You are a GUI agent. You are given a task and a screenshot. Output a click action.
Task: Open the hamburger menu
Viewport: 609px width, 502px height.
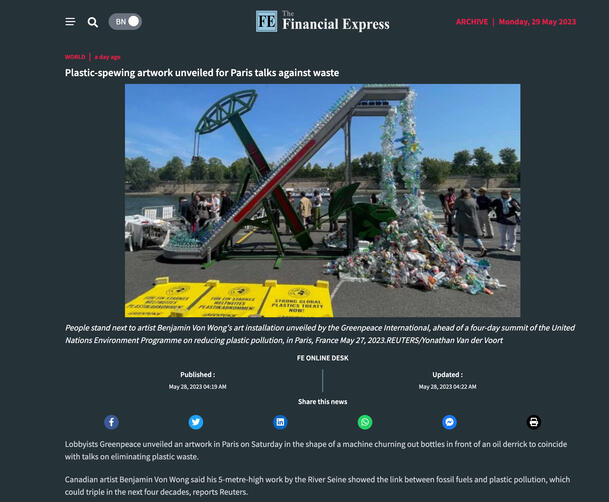coord(70,22)
